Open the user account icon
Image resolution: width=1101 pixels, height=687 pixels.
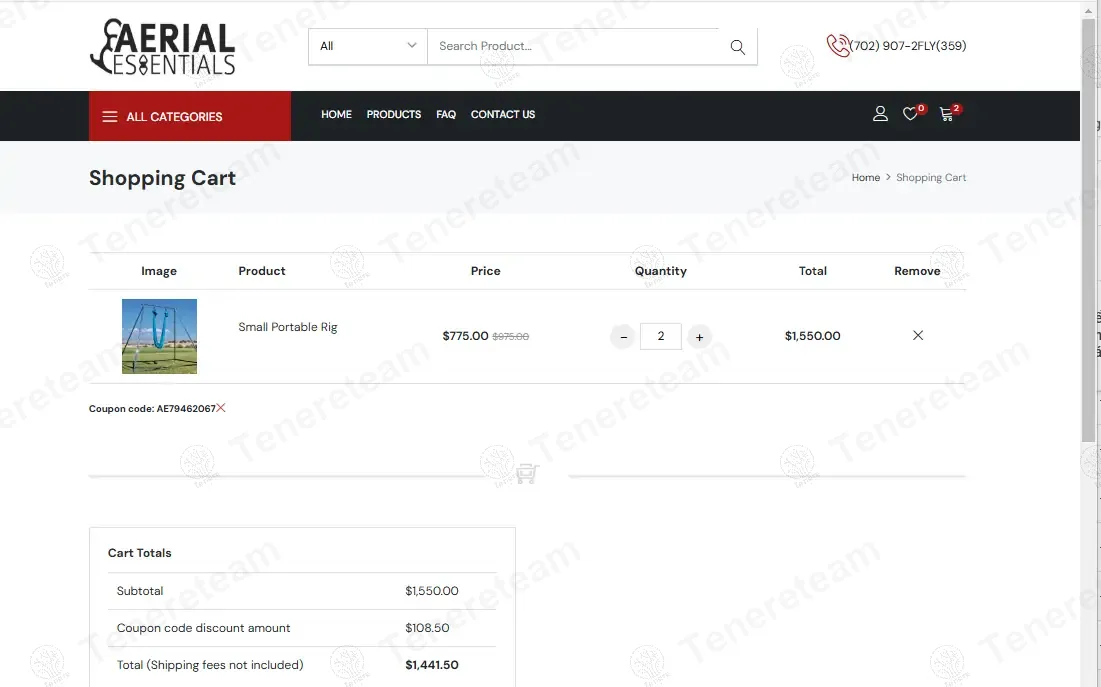(880, 114)
